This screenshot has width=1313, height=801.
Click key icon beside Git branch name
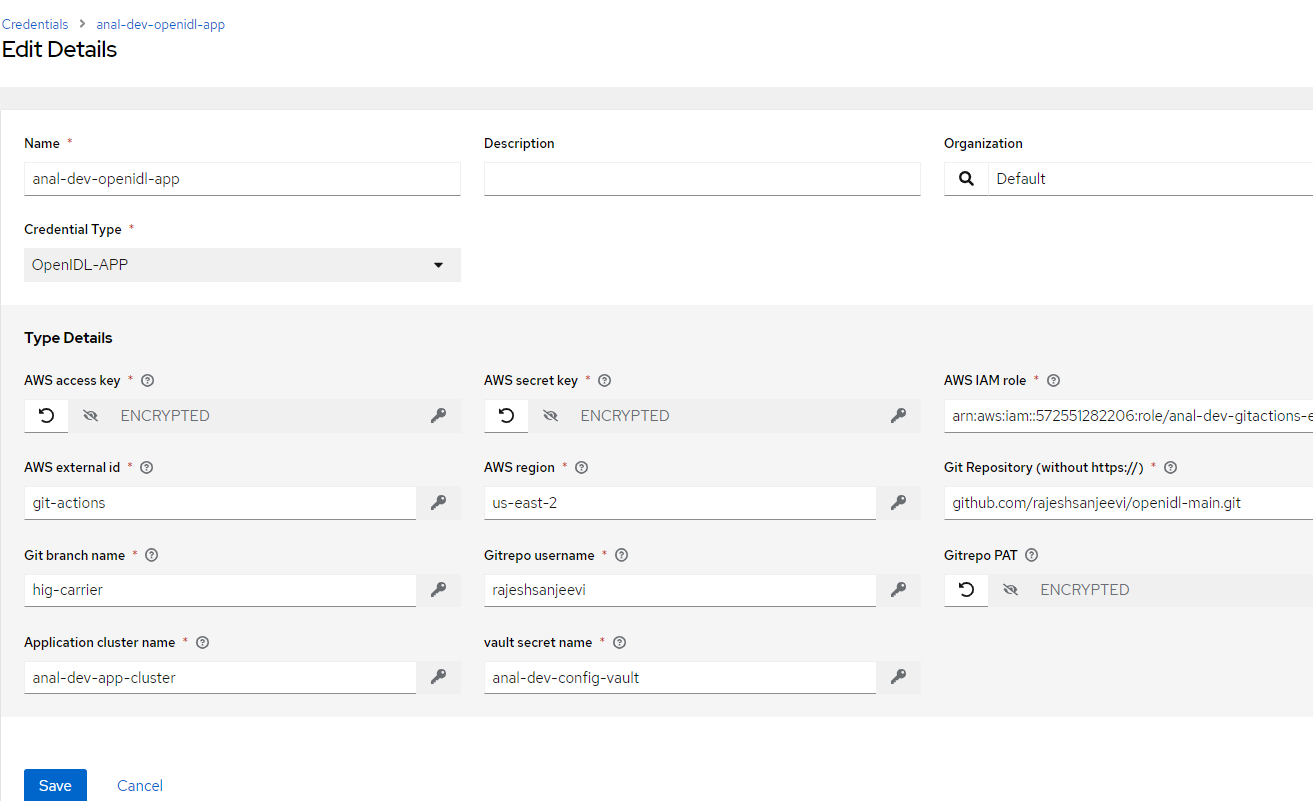tap(438, 590)
